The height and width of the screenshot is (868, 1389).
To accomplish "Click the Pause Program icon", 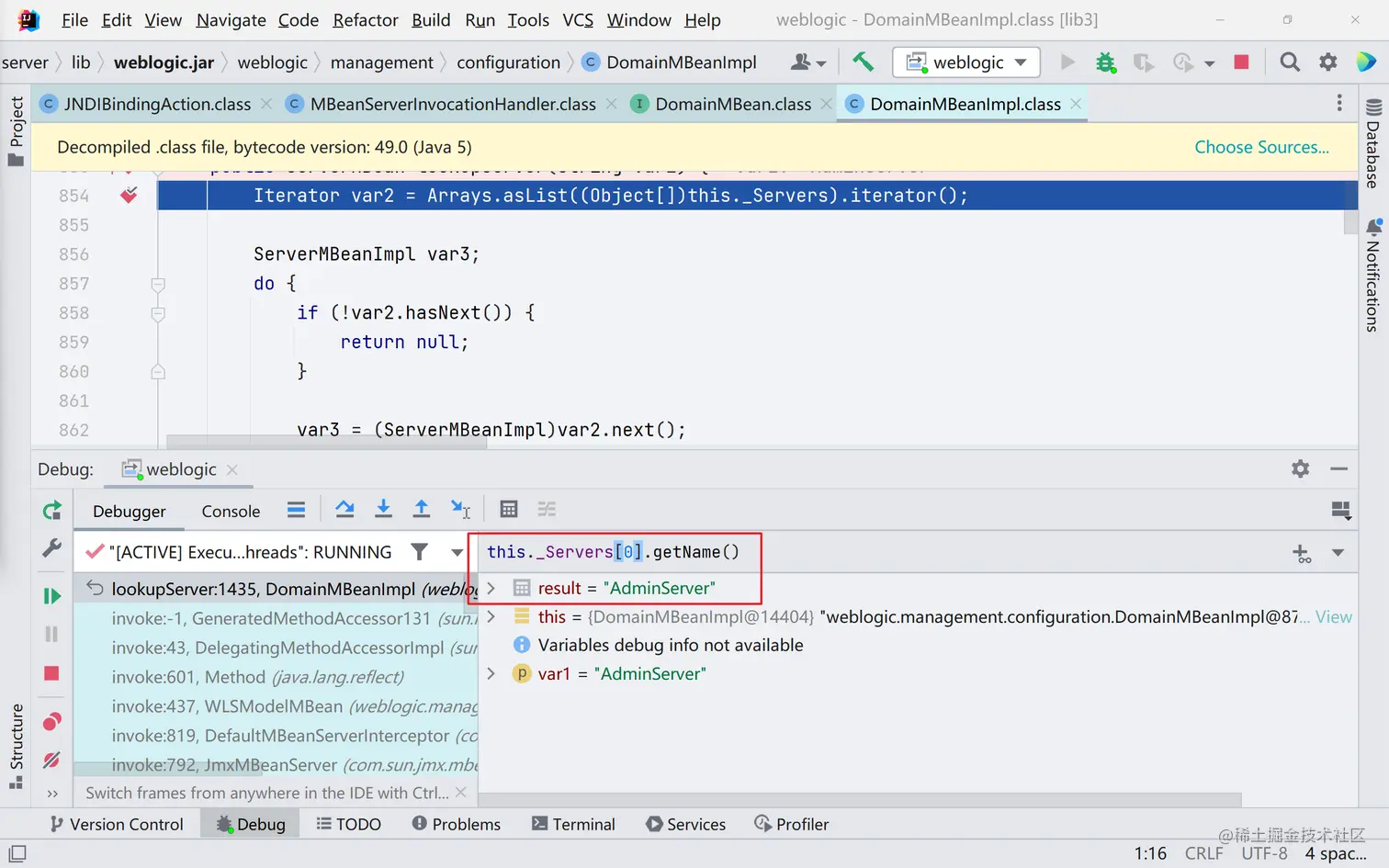I will tap(51, 634).
